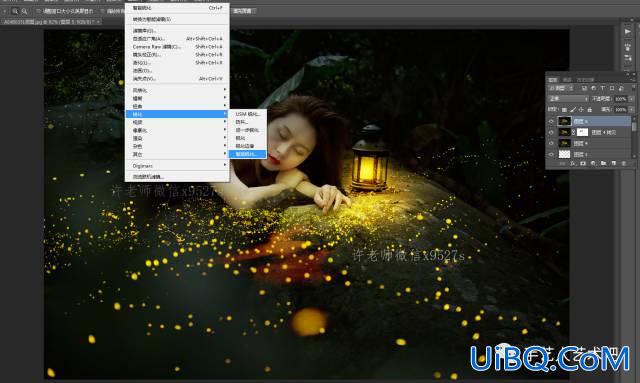Filter layers by type T icon
Viewport: 640px width, 383px height.
tap(602, 88)
